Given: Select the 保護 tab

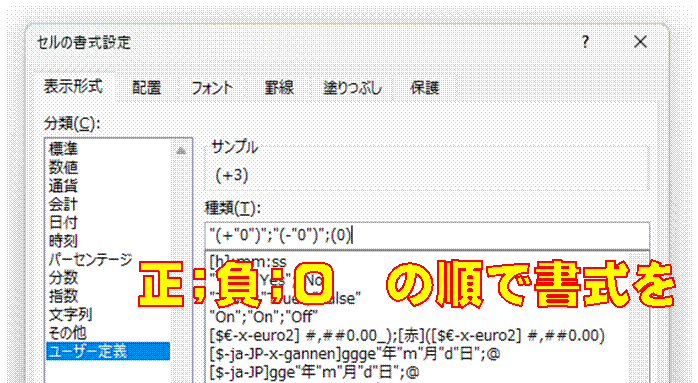Looking at the screenshot, I should (x=425, y=88).
